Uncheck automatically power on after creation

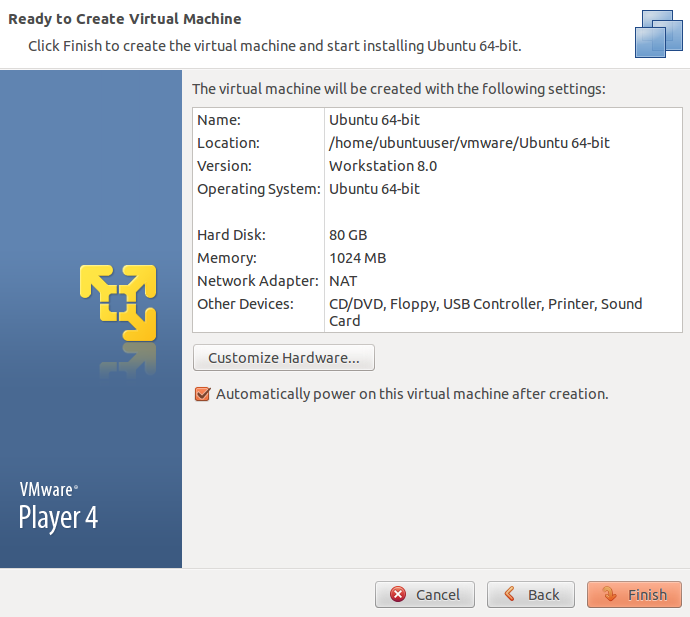(x=202, y=394)
